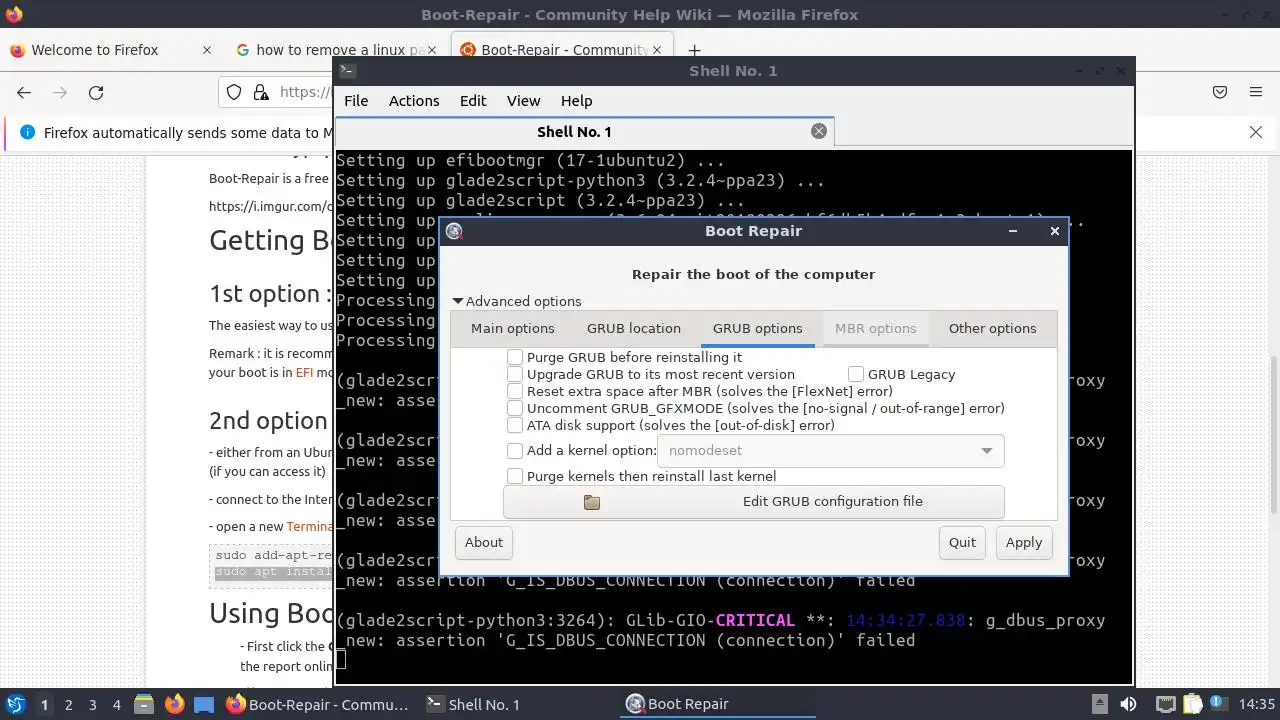Open the volume control in the system tray
Screen dimensions: 1280x720
pos(1128,704)
